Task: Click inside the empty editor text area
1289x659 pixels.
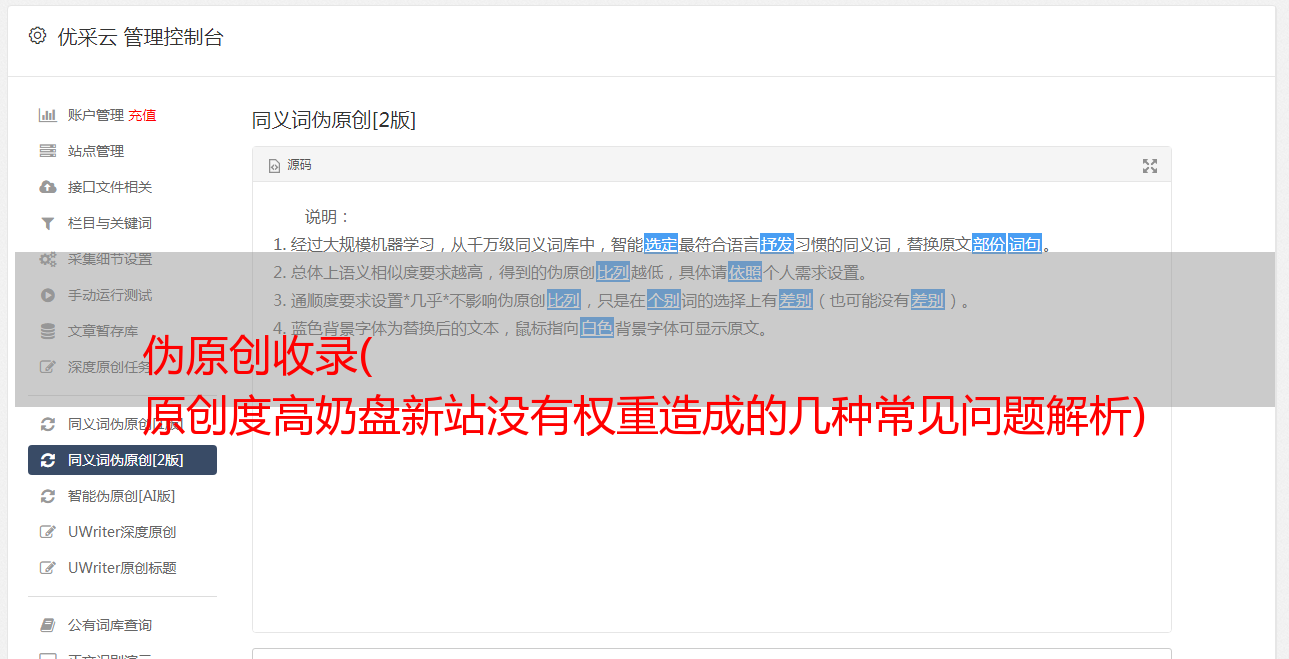Action: click(x=711, y=500)
